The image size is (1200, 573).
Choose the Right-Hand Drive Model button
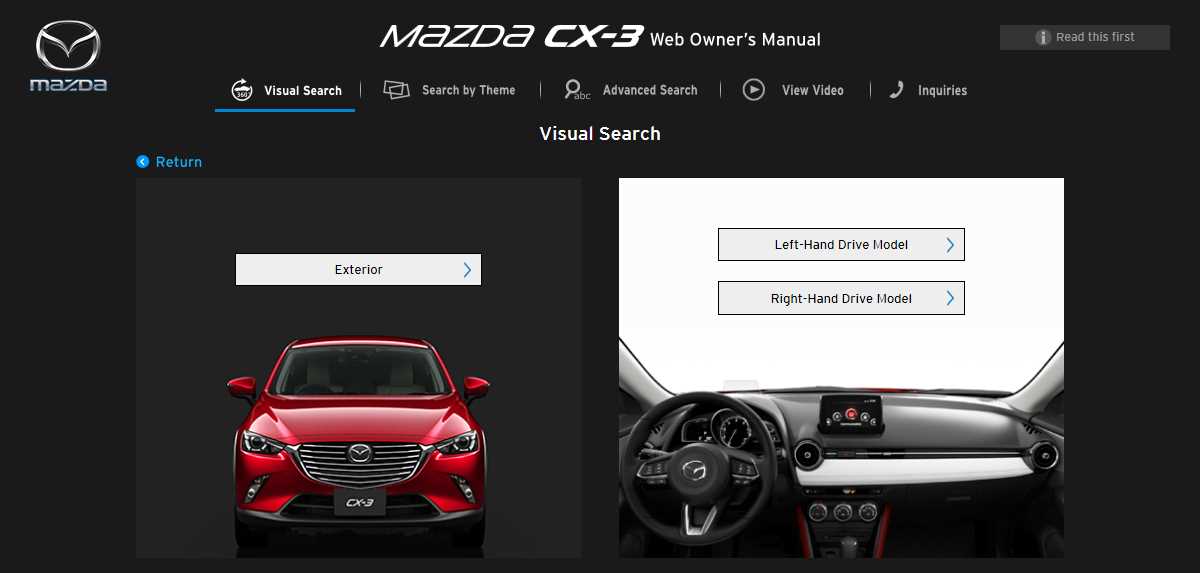click(841, 298)
